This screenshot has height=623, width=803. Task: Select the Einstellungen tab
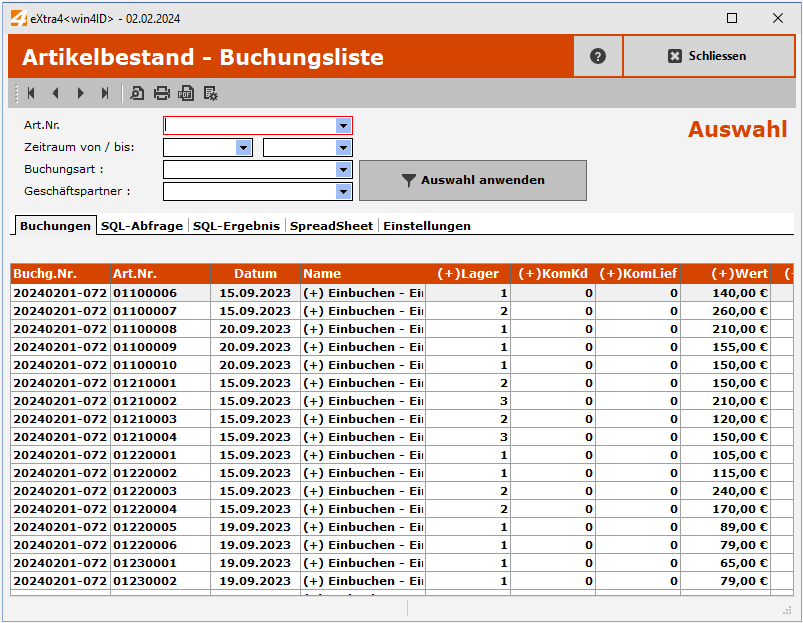tap(427, 226)
